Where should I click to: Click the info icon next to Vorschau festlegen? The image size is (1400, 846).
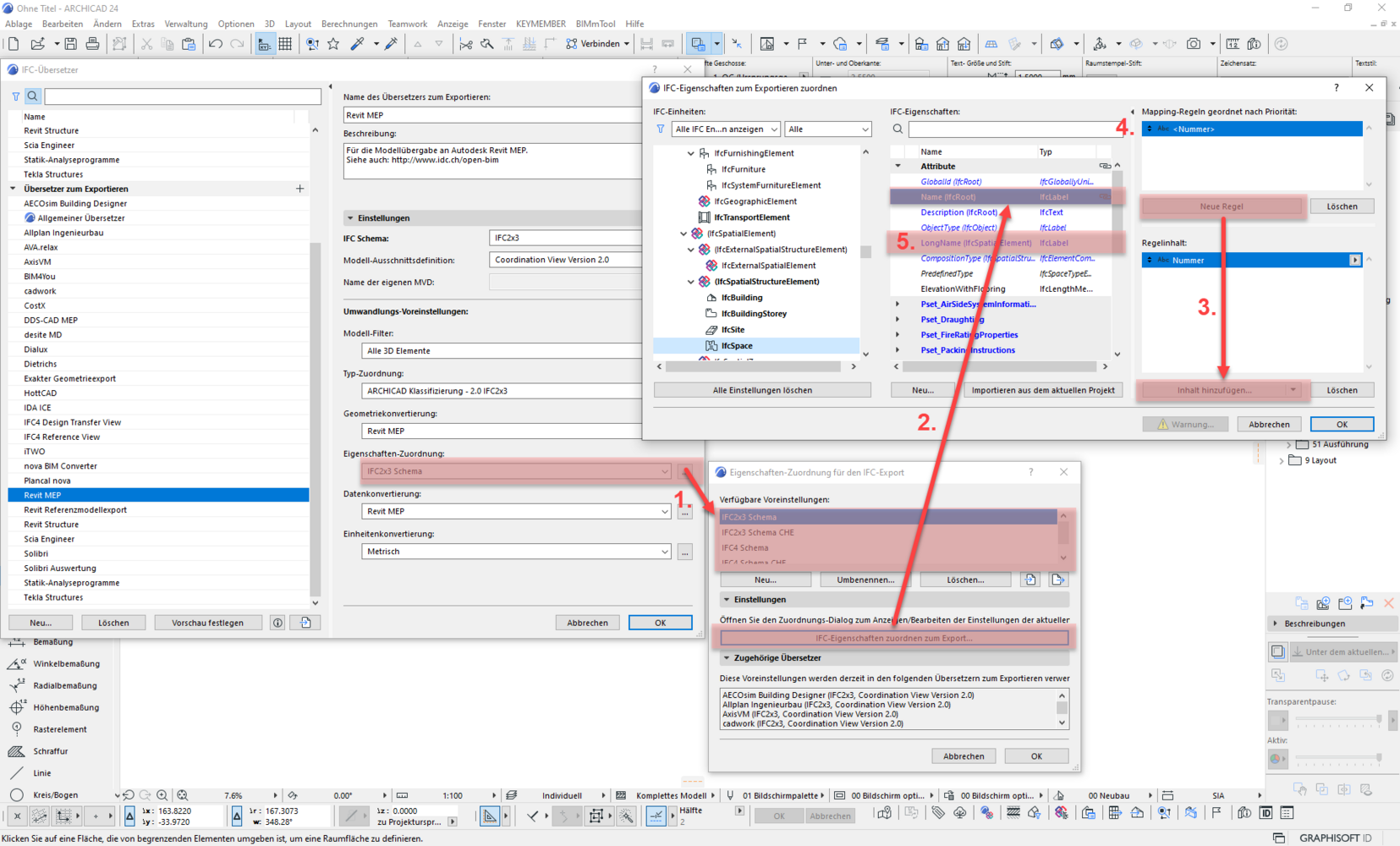pos(277,623)
